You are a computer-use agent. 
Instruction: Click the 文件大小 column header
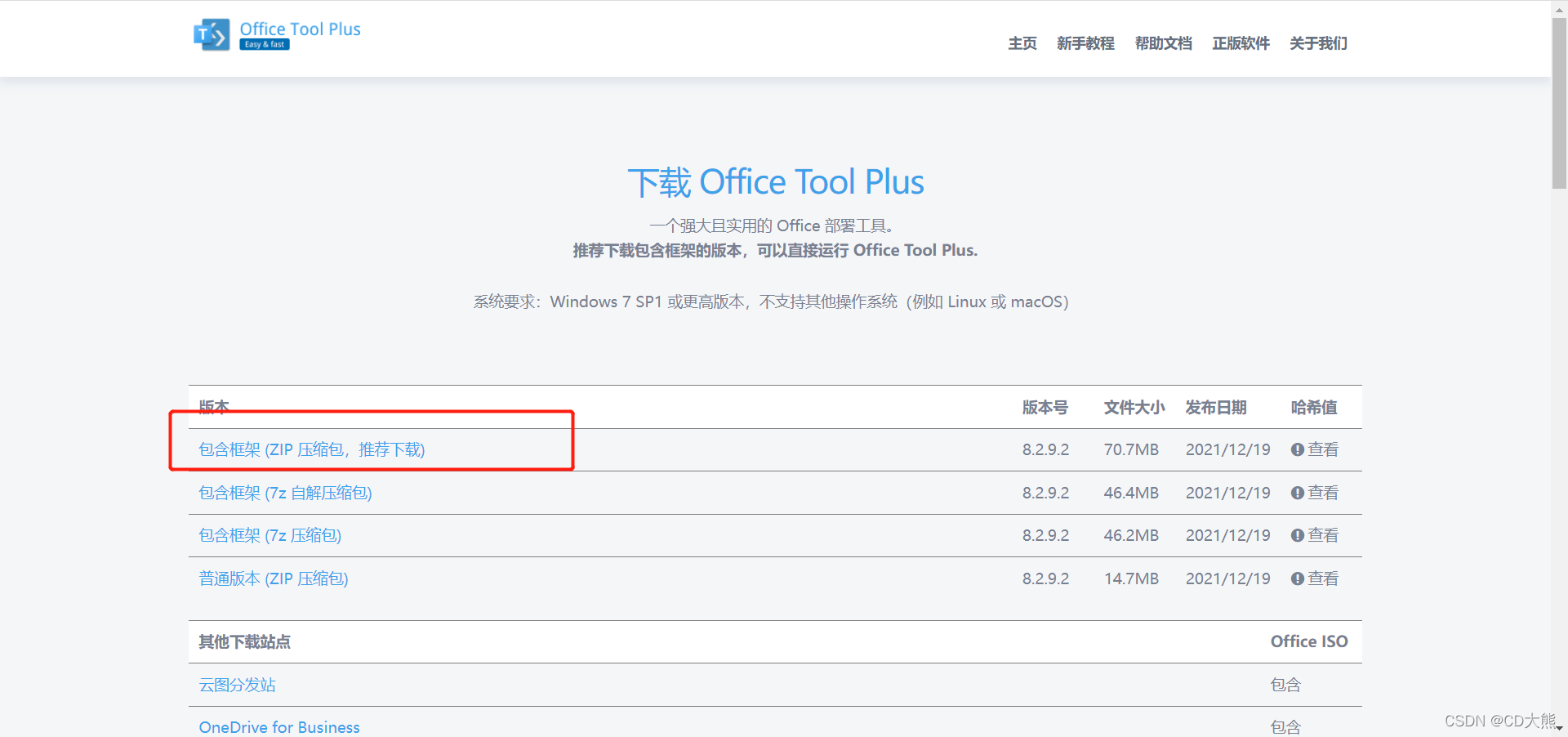pos(1134,407)
